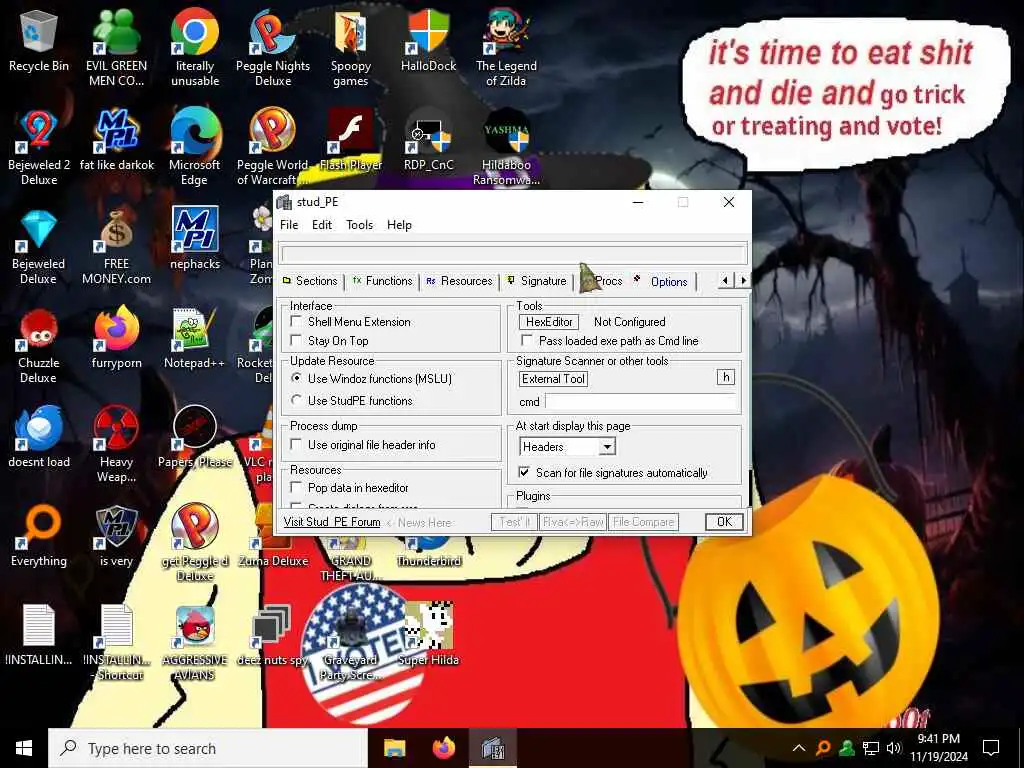This screenshot has height=768, width=1024.
Task: Open the Recycle Bin desktop icon
Action: (39, 40)
